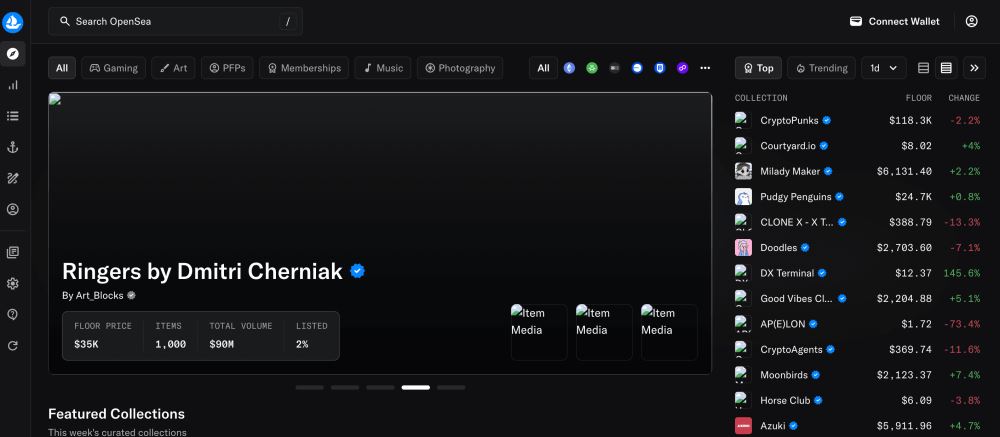Open the compass Discover icon in sidebar
Screen dimensions: 1000x437
(x=13, y=54)
